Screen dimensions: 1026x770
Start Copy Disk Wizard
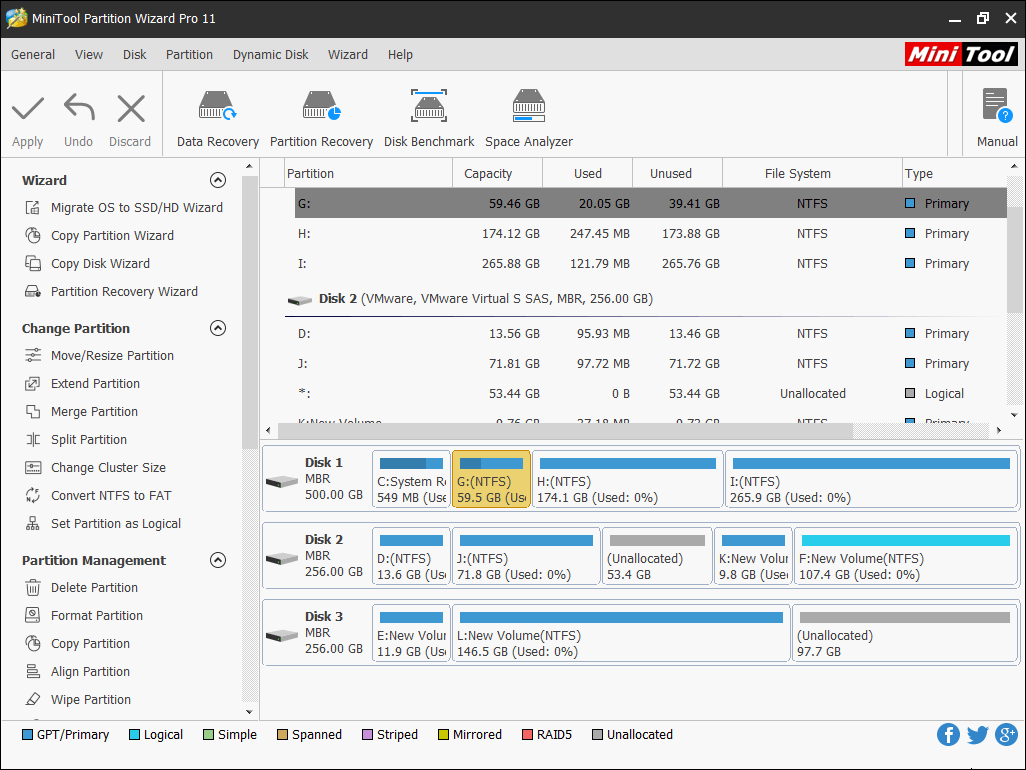coord(88,264)
